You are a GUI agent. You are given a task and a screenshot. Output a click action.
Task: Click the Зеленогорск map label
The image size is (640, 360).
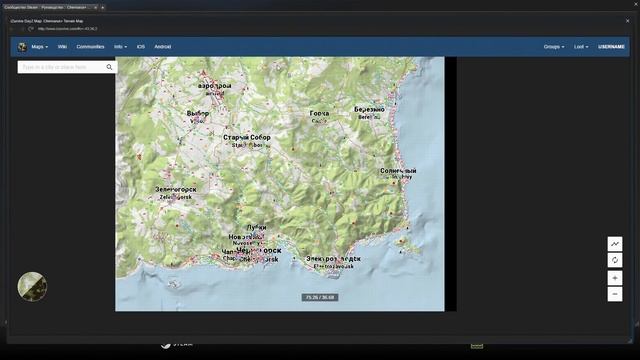(176, 189)
